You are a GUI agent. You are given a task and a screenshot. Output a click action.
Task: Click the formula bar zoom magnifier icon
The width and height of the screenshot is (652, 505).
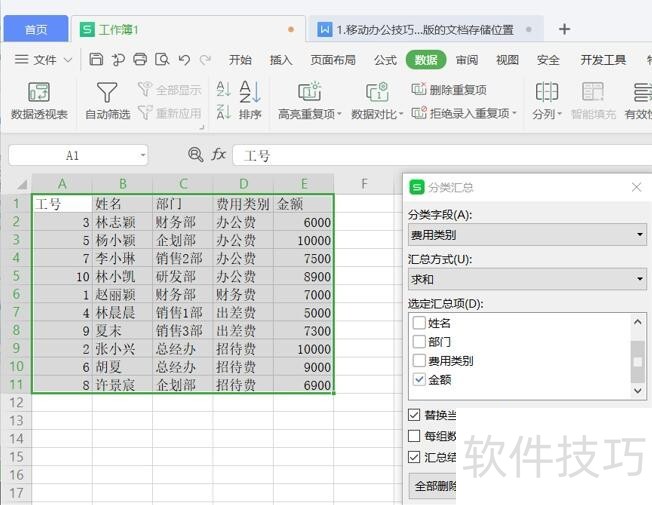click(x=195, y=155)
